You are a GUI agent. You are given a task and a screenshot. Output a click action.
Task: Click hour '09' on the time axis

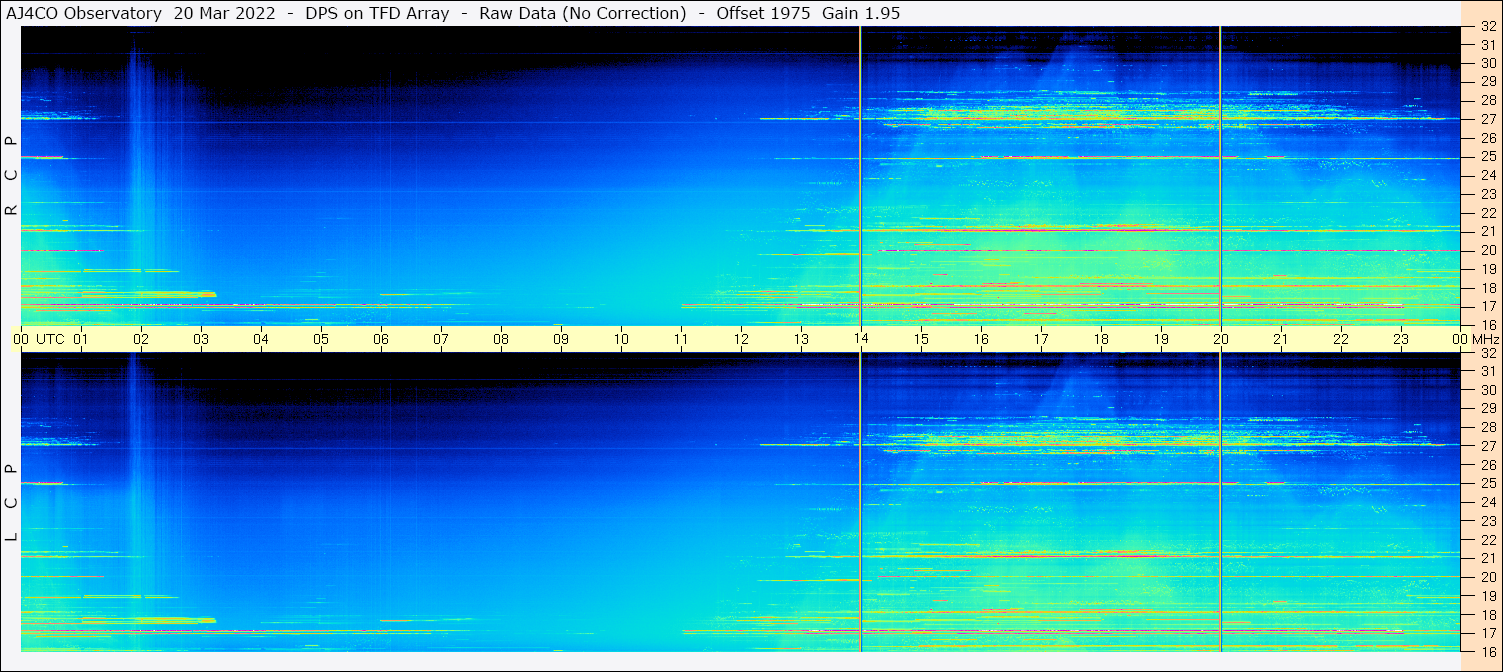click(x=561, y=339)
